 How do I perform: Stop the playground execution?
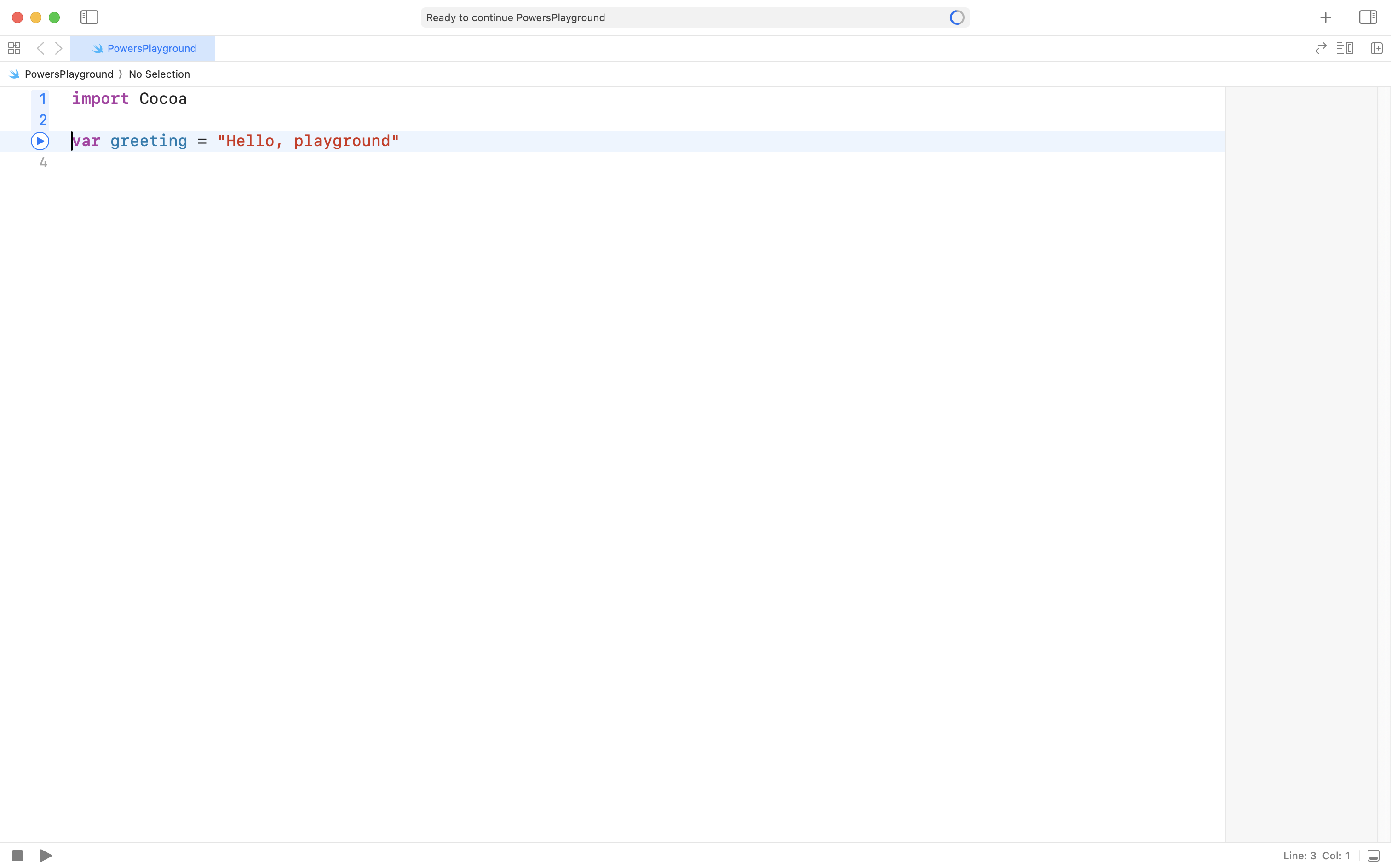[17, 856]
